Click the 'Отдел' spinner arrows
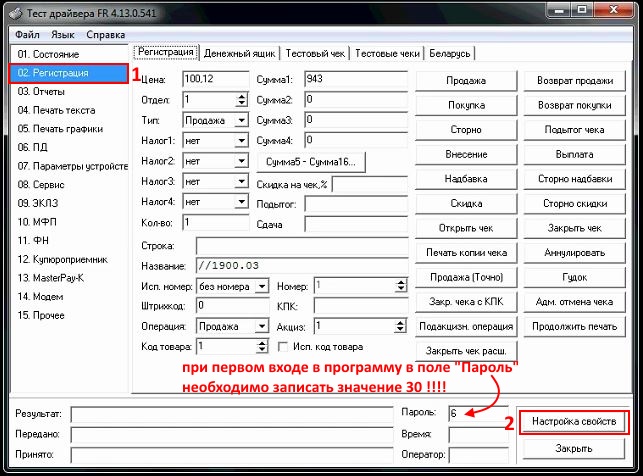Screen dimensions: 643x476 (x=241, y=100)
